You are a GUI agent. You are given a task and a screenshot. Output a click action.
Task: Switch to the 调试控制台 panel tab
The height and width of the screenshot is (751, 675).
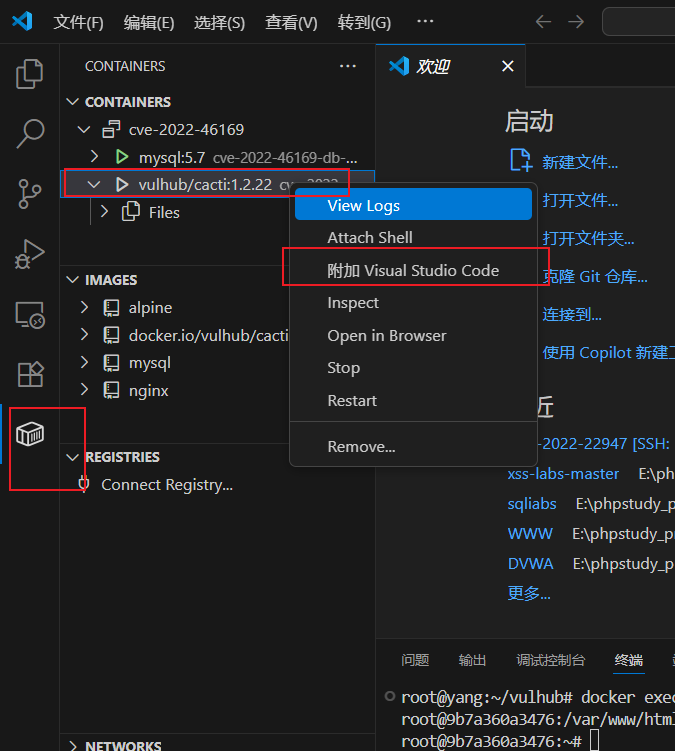(550, 660)
